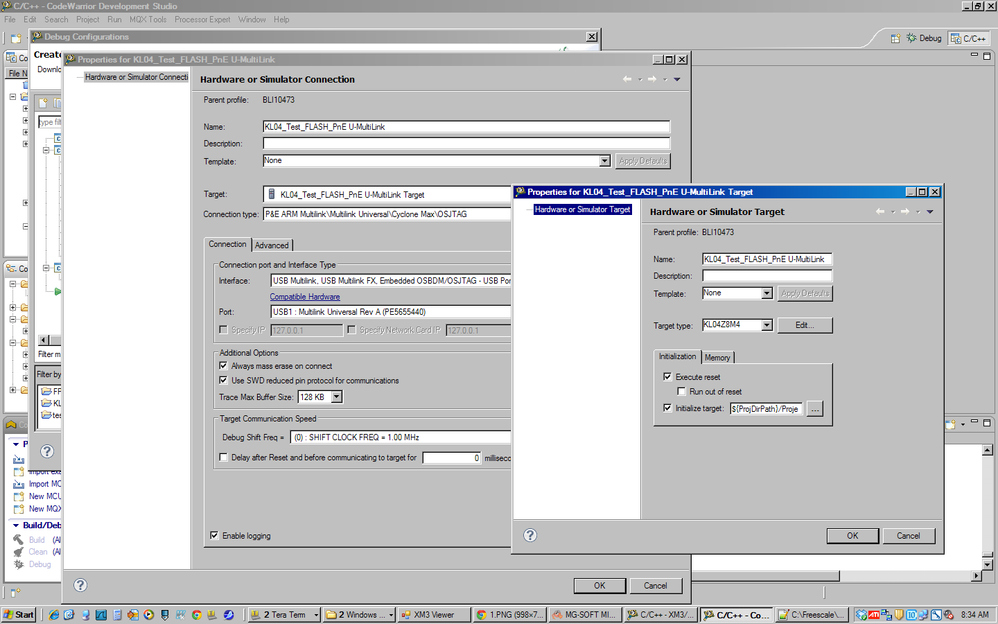The height and width of the screenshot is (624, 998).
Task: Enable Delay after Reset checkbox
Action: (223, 457)
